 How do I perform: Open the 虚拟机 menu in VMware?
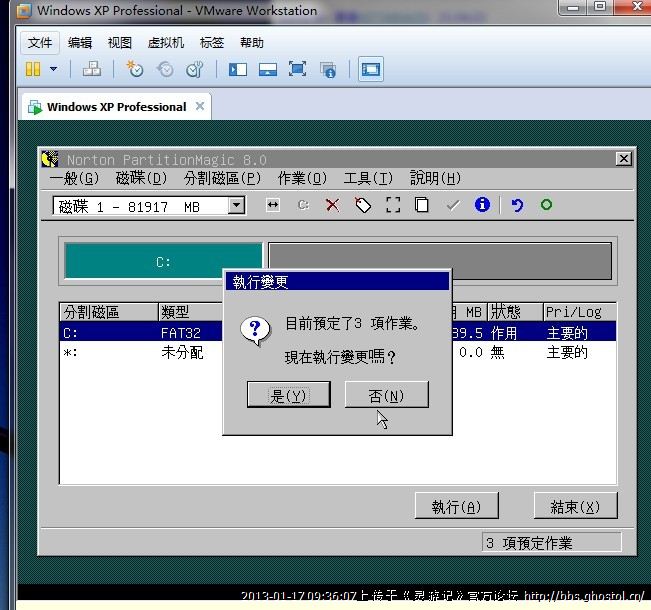coord(165,43)
